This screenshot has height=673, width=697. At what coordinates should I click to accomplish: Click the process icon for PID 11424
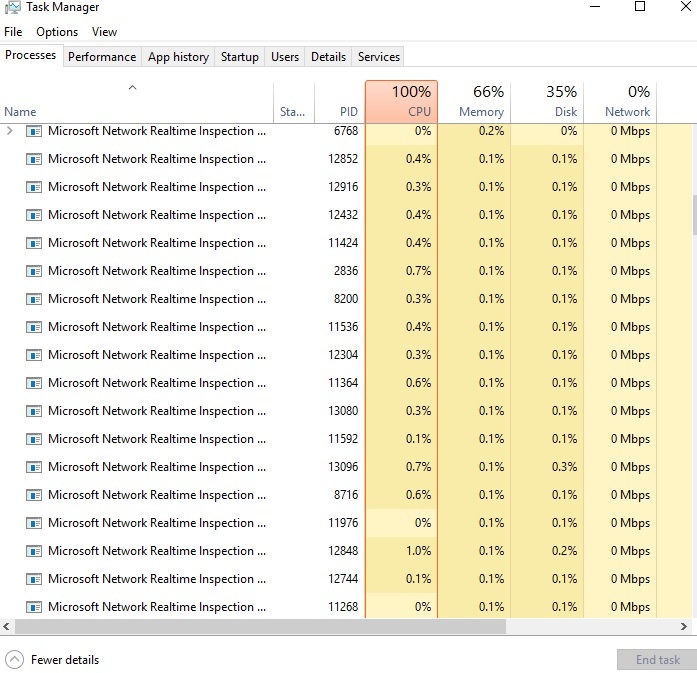pos(34,243)
